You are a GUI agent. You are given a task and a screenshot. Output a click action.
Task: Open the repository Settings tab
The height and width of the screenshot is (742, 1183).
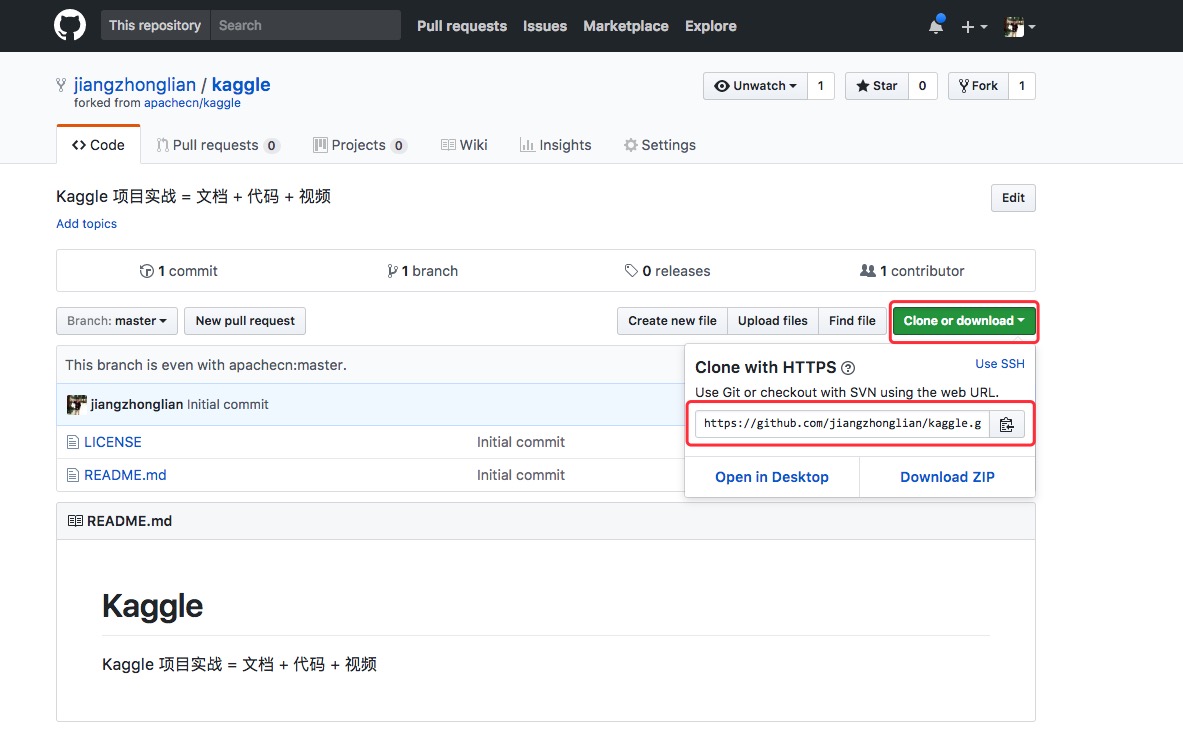[x=659, y=145]
